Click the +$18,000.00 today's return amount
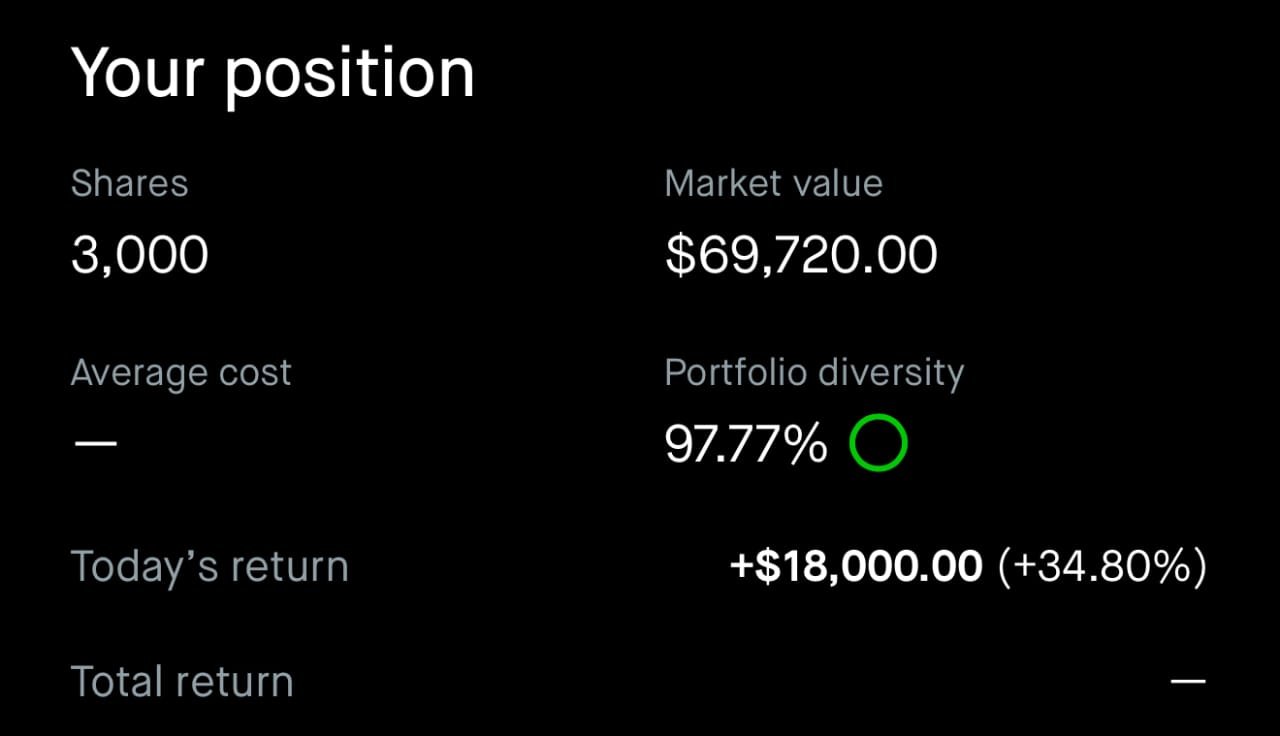1280x736 pixels. pos(856,567)
